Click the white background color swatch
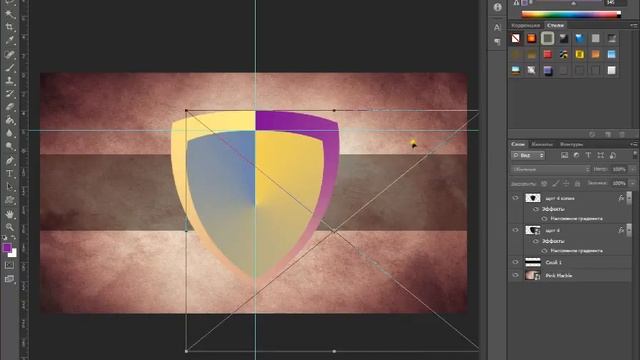This screenshot has height=360, width=640. (13, 254)
